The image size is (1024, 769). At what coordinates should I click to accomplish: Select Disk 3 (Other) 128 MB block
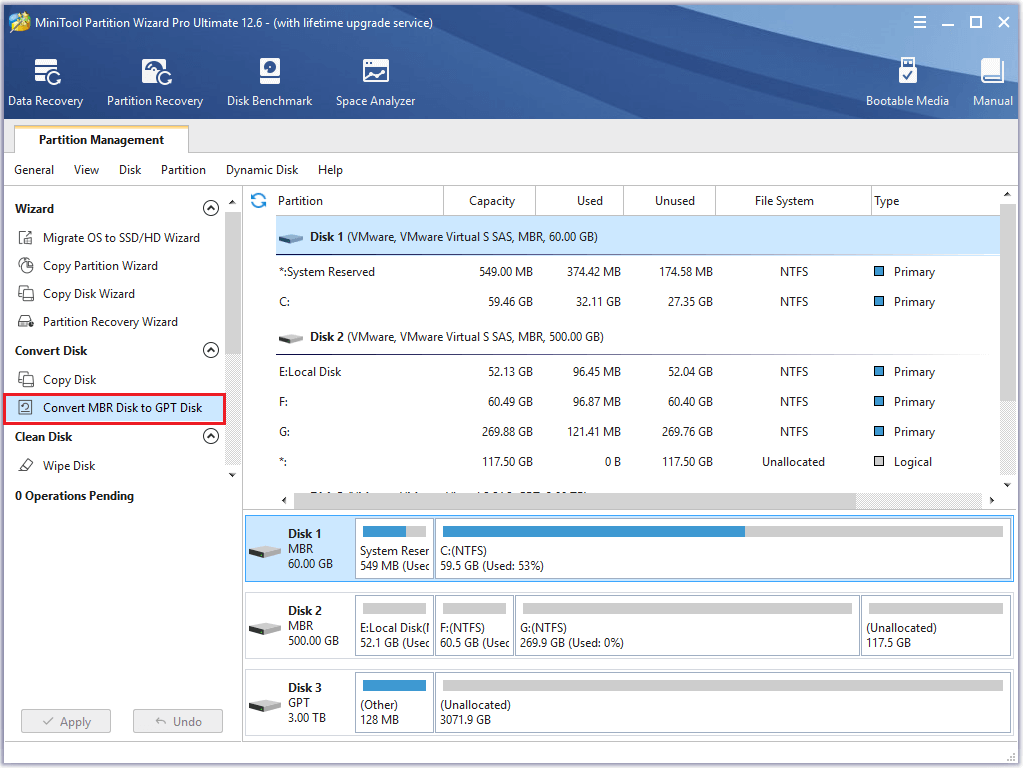point(394,702)
